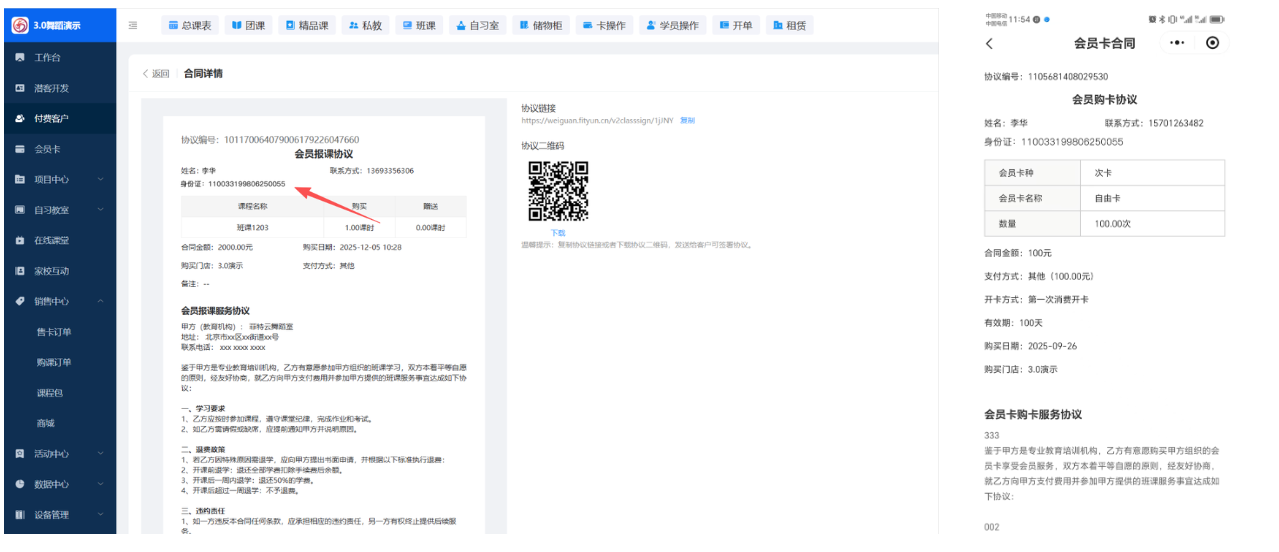The width and height of the screenshot is (1279, 552).
Task: Open 潜客开发 in the sidebar
Action: pyautogui.click(x=51, y=88)
